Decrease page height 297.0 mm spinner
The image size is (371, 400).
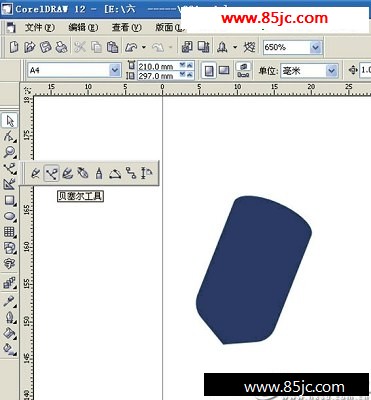click(x=182, y=75)
